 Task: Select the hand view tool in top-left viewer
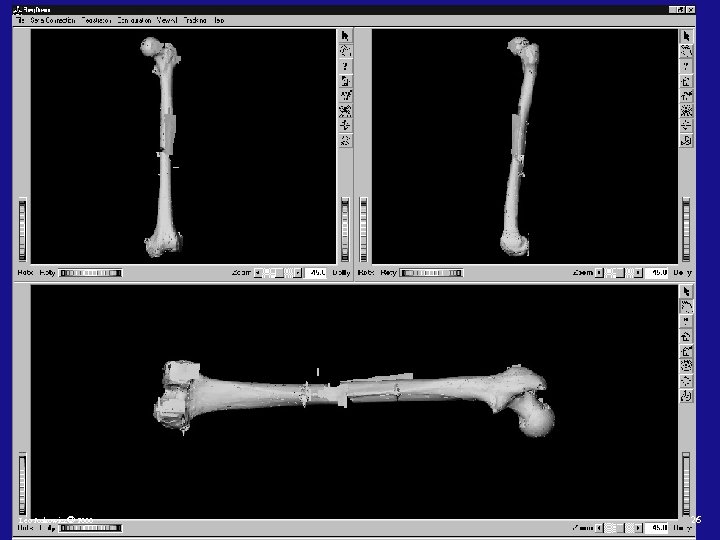click(345, 51)
